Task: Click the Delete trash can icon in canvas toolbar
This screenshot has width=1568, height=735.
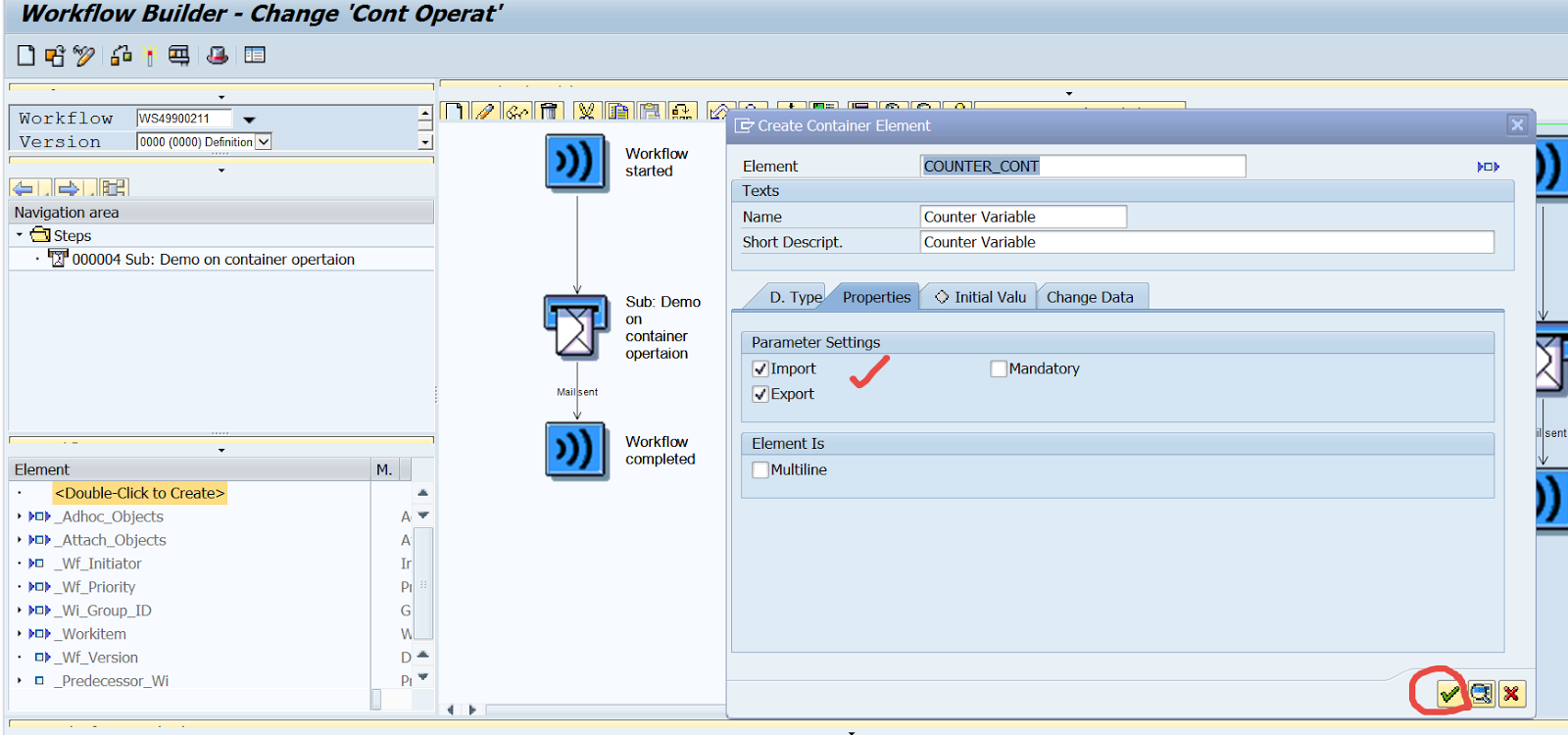Action: point(550,111)
